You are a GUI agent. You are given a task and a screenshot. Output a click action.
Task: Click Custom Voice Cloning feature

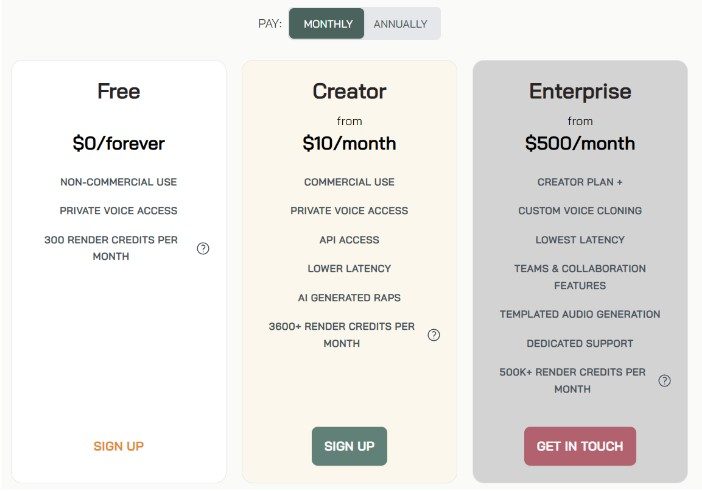580,211
